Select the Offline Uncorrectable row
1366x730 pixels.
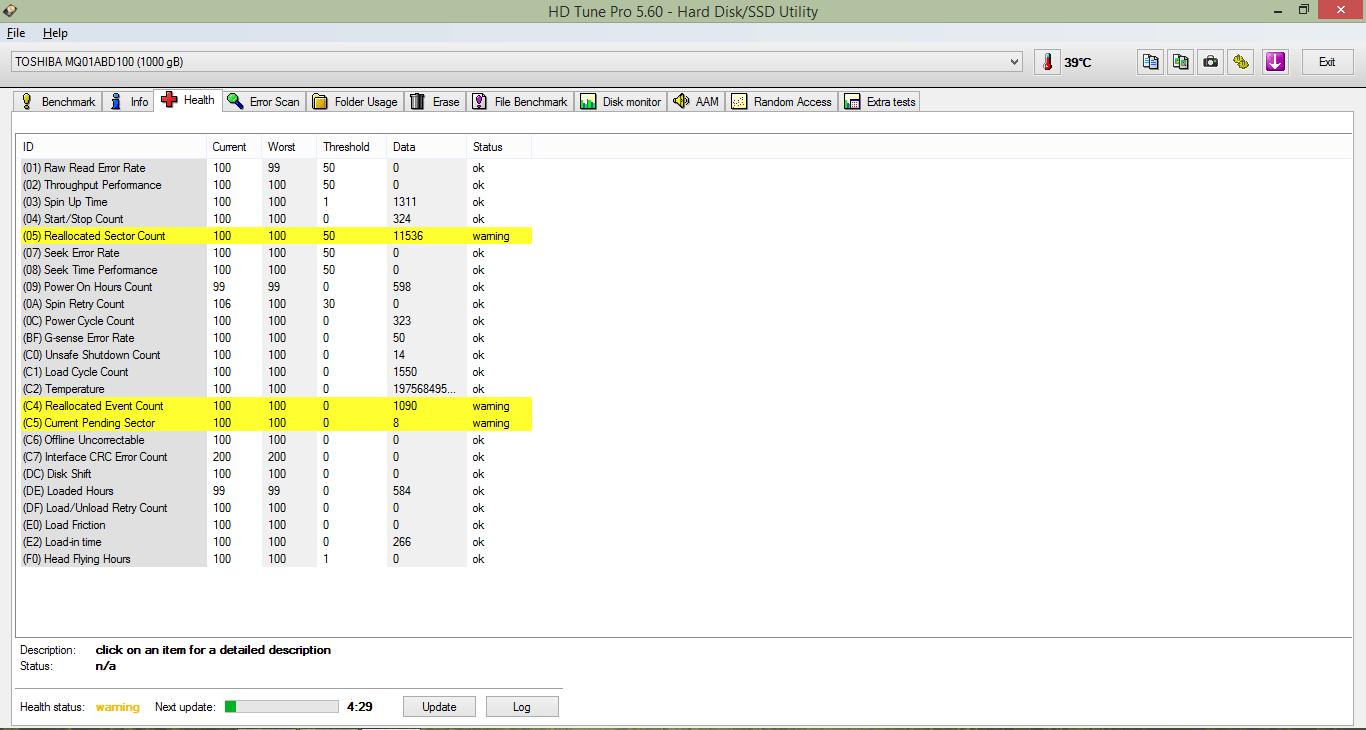click(x=276, y=440)
